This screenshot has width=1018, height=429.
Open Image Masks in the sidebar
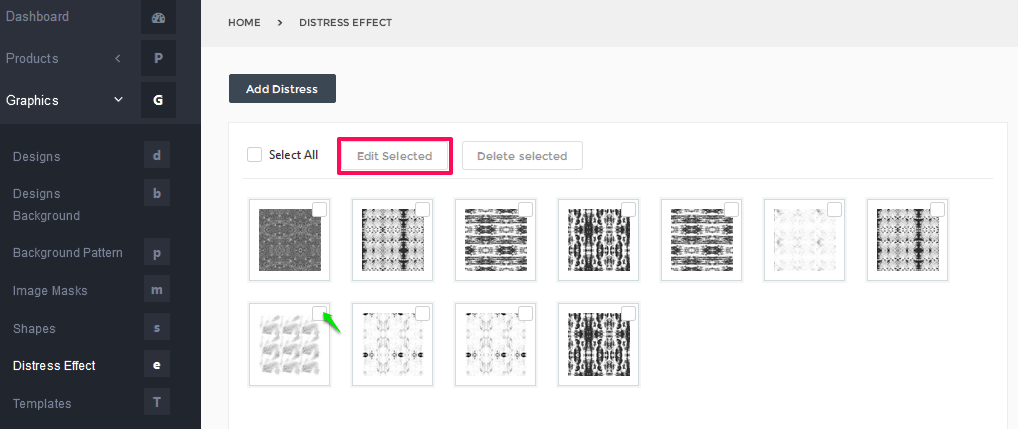coord(50,291)
